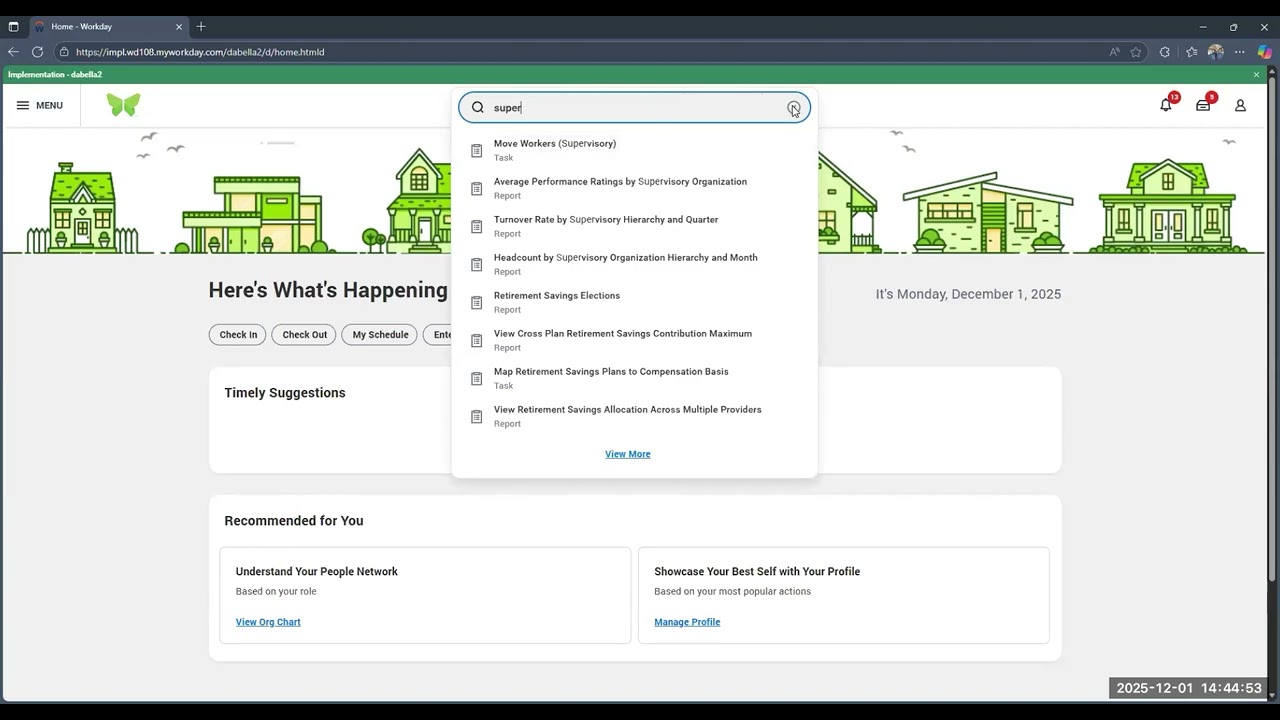Click Understand Your People Network card title

(x=317, y=572)
